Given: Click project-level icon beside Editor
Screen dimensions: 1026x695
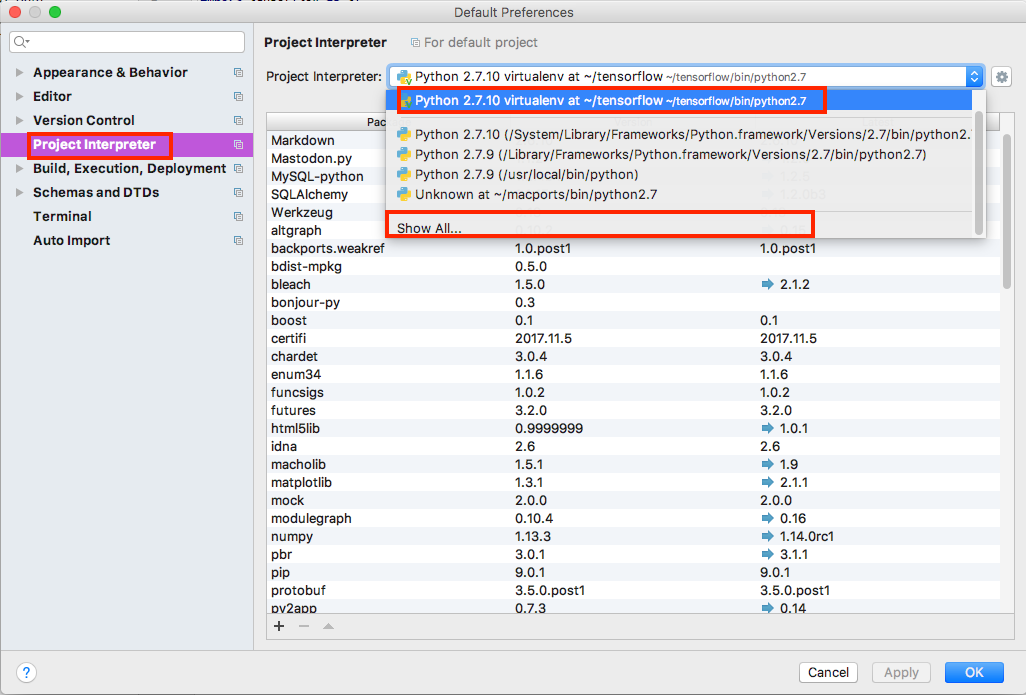Looking at the screenshot, I should [238, 97].
